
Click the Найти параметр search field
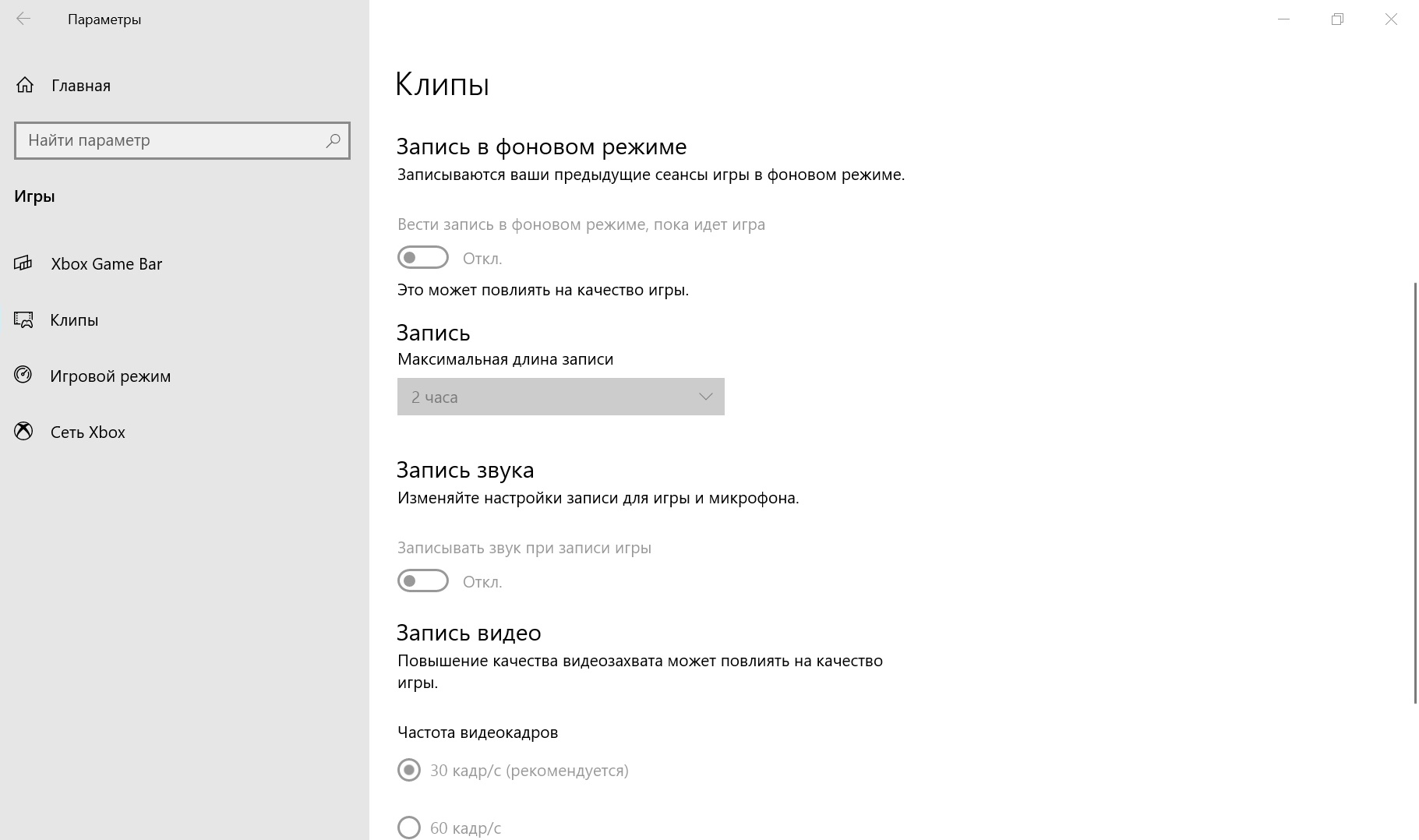pos(182,140)
